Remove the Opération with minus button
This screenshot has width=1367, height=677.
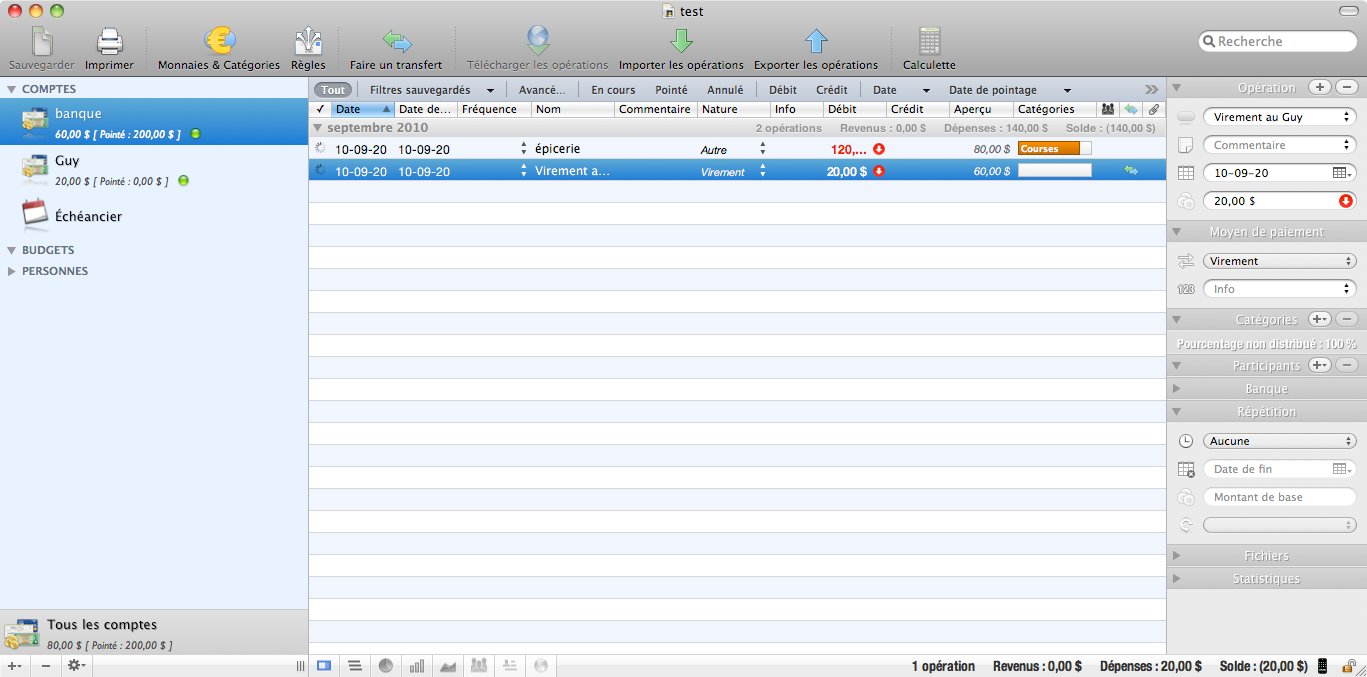click(x=1346, y=87)
